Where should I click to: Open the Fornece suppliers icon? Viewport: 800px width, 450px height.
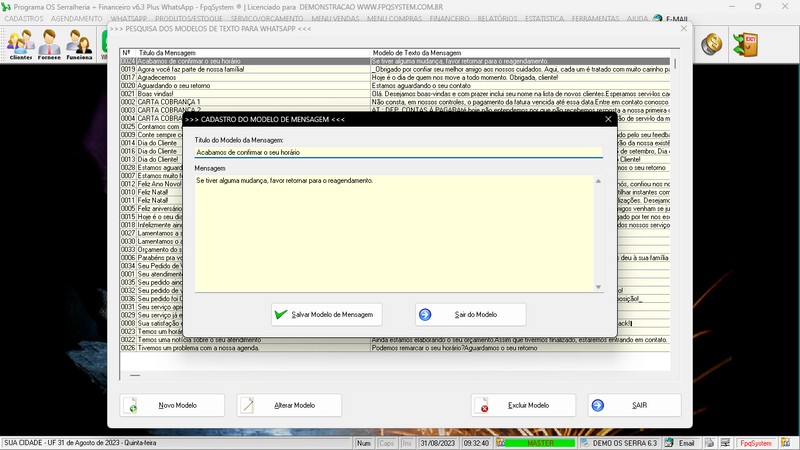click(x=49, y=45)
